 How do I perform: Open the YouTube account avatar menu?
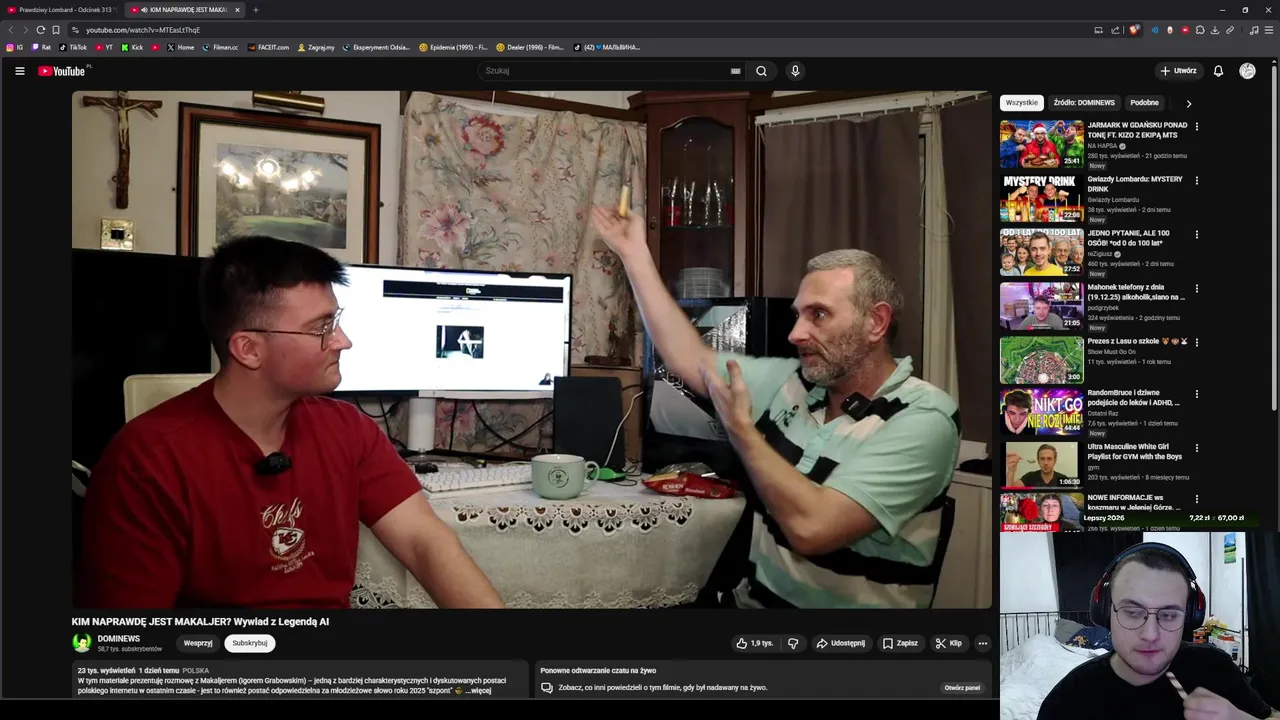pyautogui.click(x=1247, y=71)
